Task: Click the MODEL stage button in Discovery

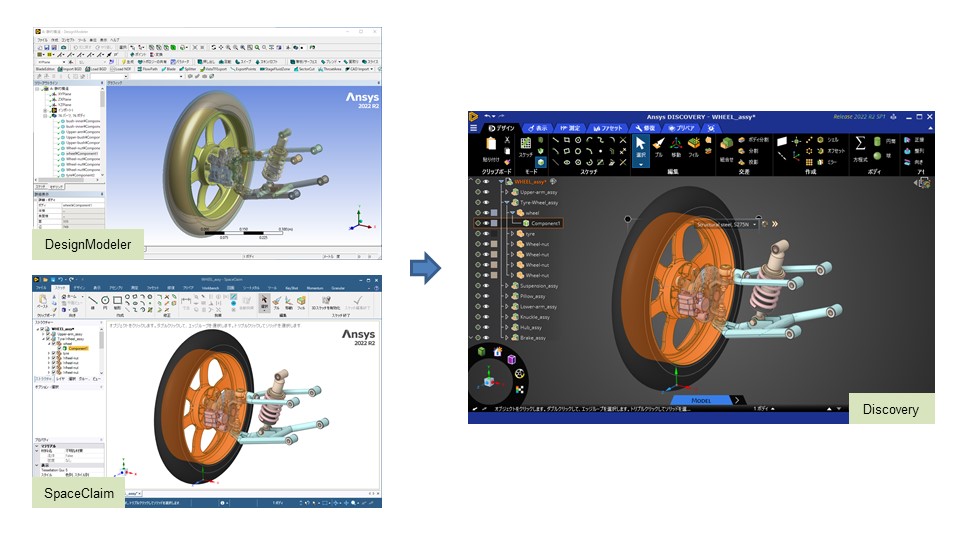Action: point(702,400)
